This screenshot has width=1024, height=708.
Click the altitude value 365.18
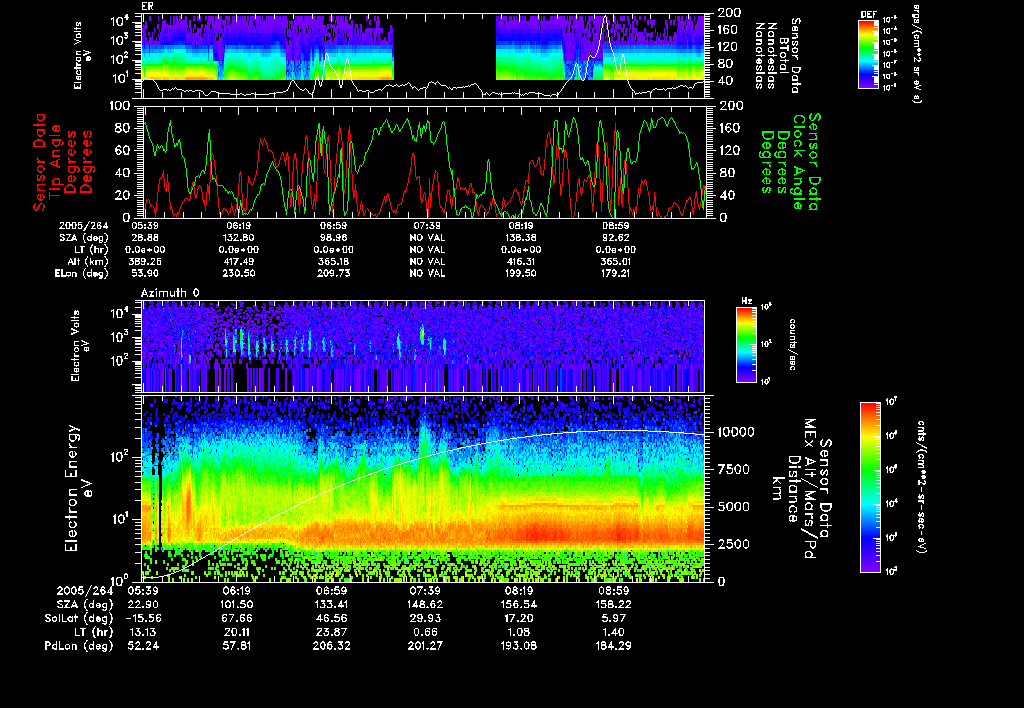[333, 261]
